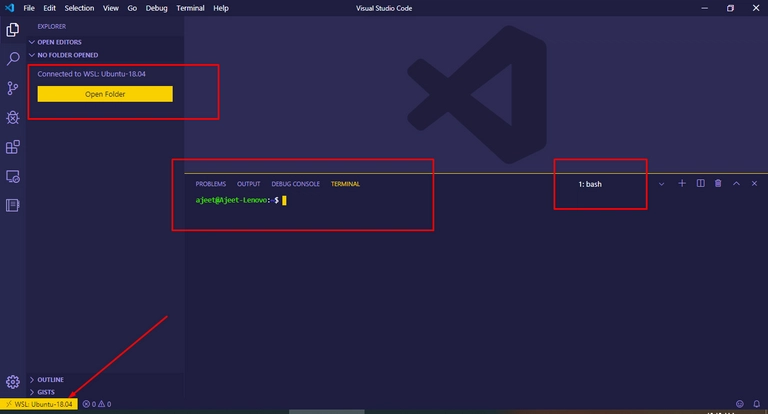The width and height of the screenshot is (768, 414).
Task: Open the Terminal menu
Action: [190, 8]
